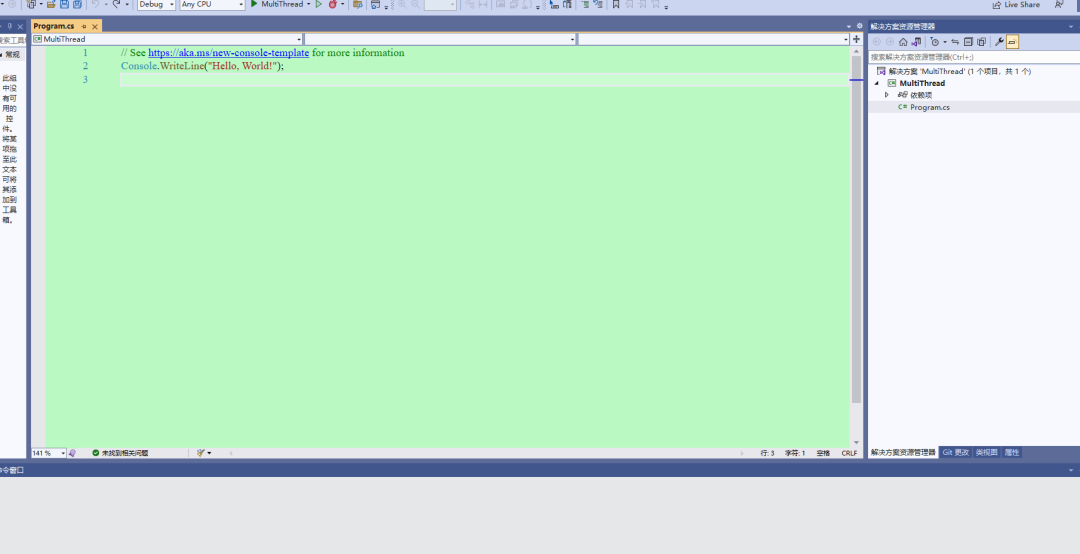Open the middle type navigation dropdown
Image resolution: width=1080 pixels, height=554 pixels.
click(439, 39)
